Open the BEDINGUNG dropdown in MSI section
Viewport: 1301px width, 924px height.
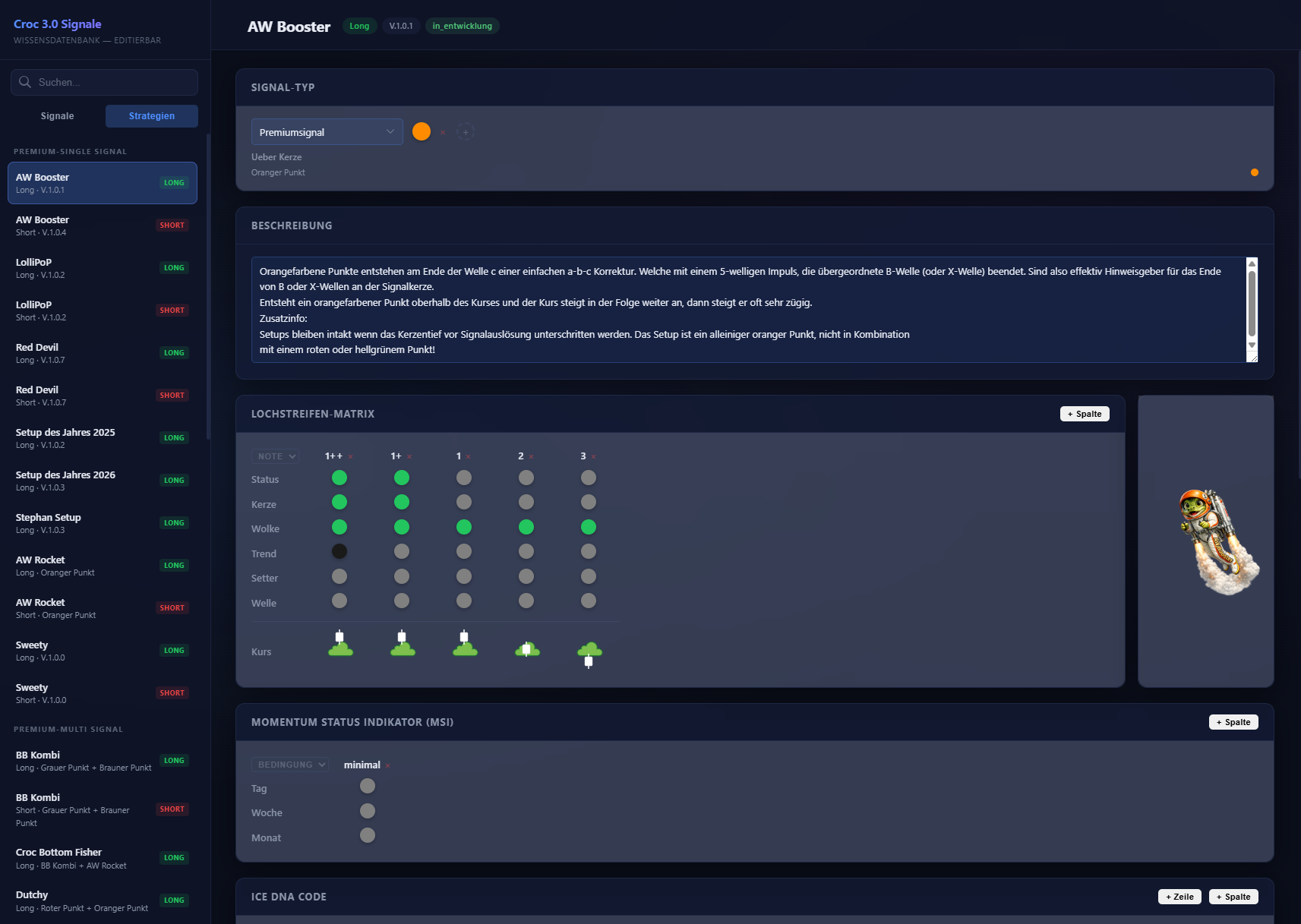pos(289,765)
